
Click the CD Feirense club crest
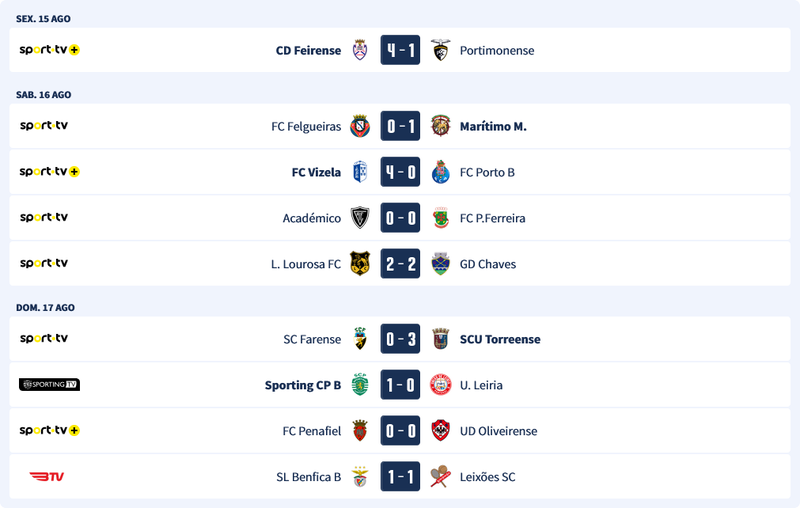pyautogui.click(x=360, y=50)
